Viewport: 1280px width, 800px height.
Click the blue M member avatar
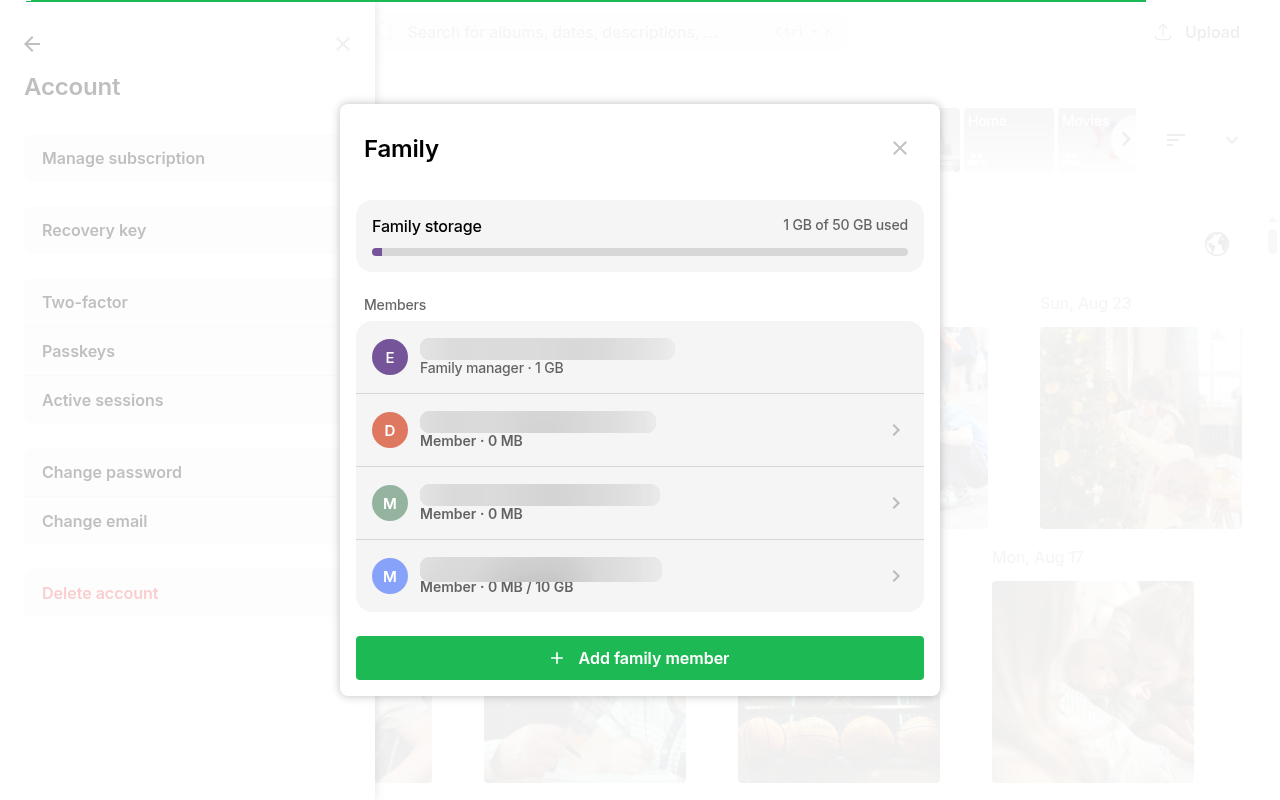390,576
